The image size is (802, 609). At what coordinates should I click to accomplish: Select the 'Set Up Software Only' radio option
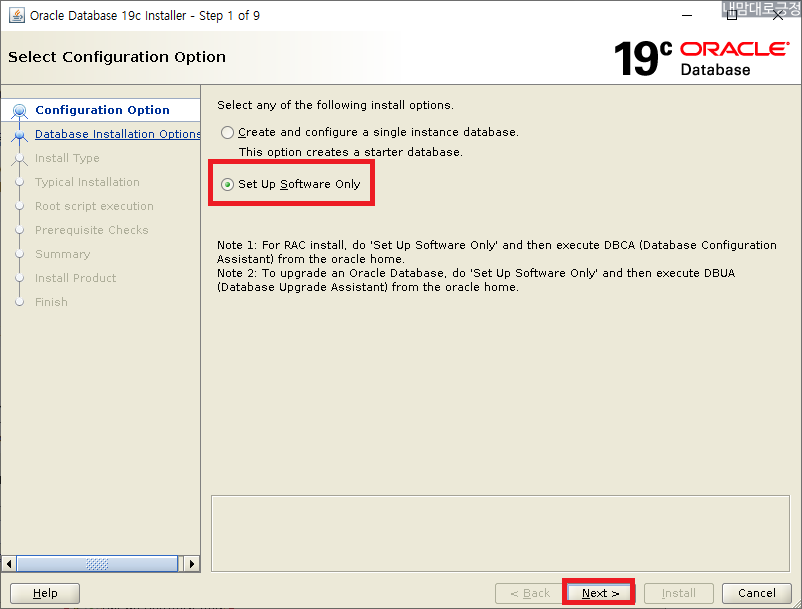tap(227, 184)
